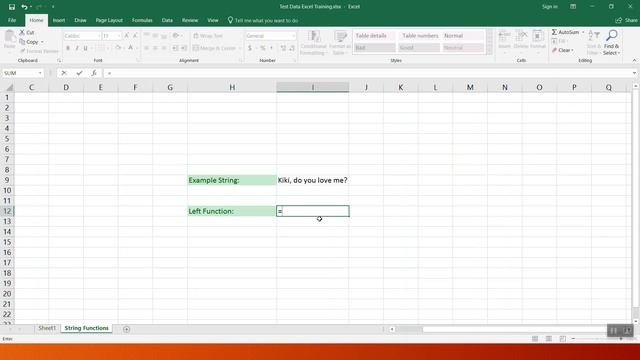Click the Share button
The image size is (640, 360).
[x=627, y=20]
